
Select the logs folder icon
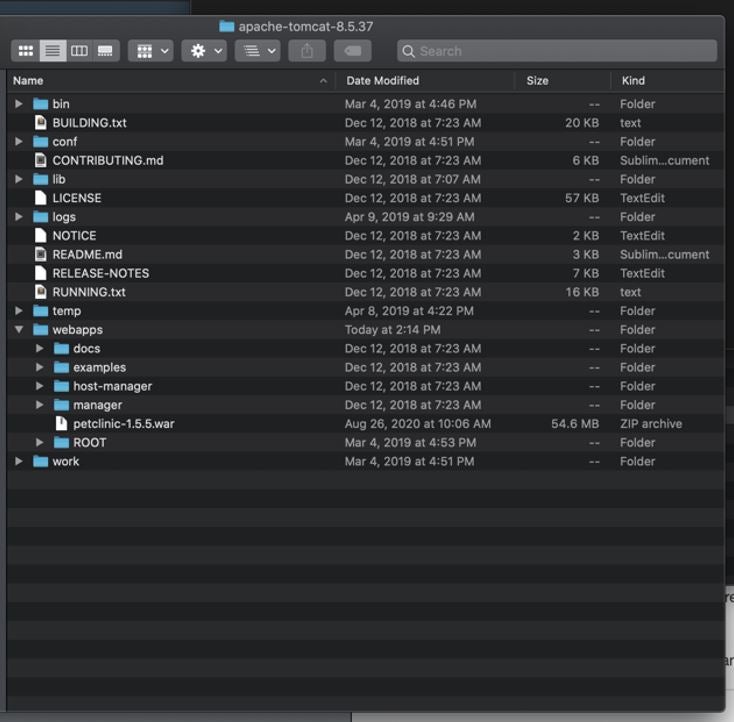point(41,217)
